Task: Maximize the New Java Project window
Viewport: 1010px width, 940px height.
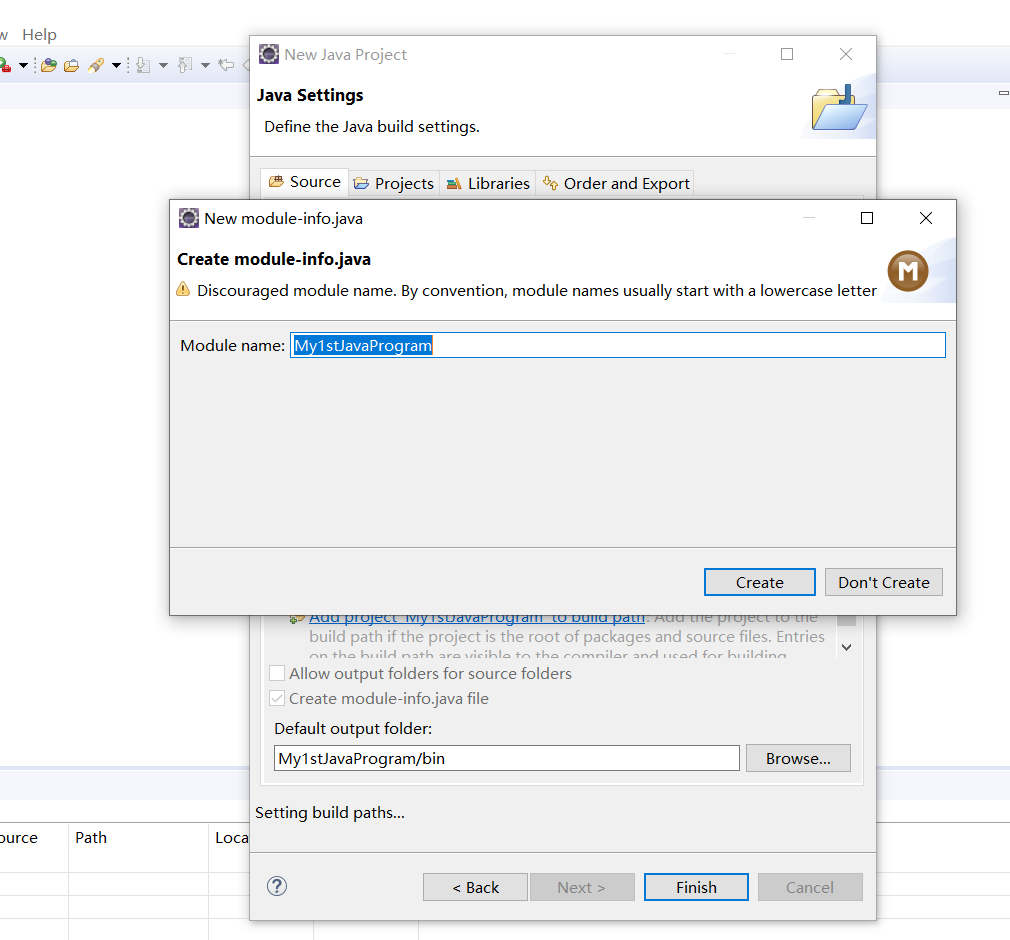Action: (786, 54)
